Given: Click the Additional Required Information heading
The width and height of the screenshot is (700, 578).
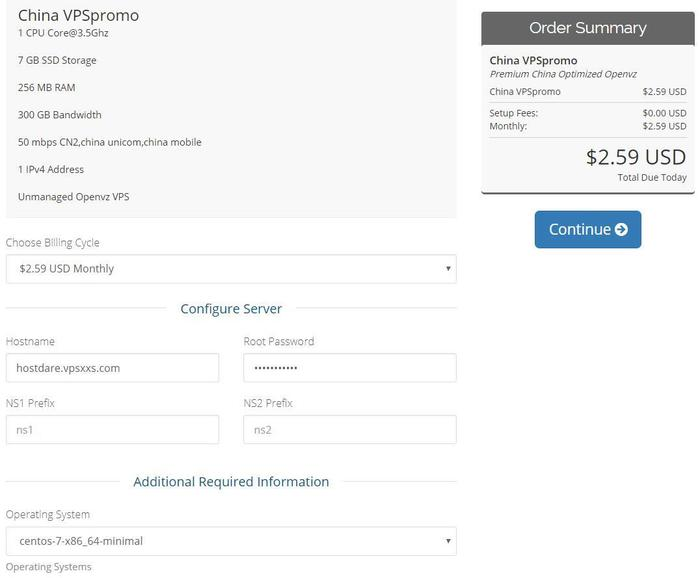Looking at the screenshot, I should point(231,482).
